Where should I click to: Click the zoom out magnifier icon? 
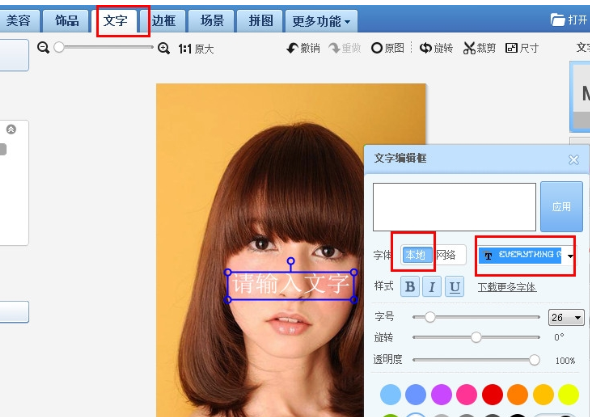tap(43, 48)
